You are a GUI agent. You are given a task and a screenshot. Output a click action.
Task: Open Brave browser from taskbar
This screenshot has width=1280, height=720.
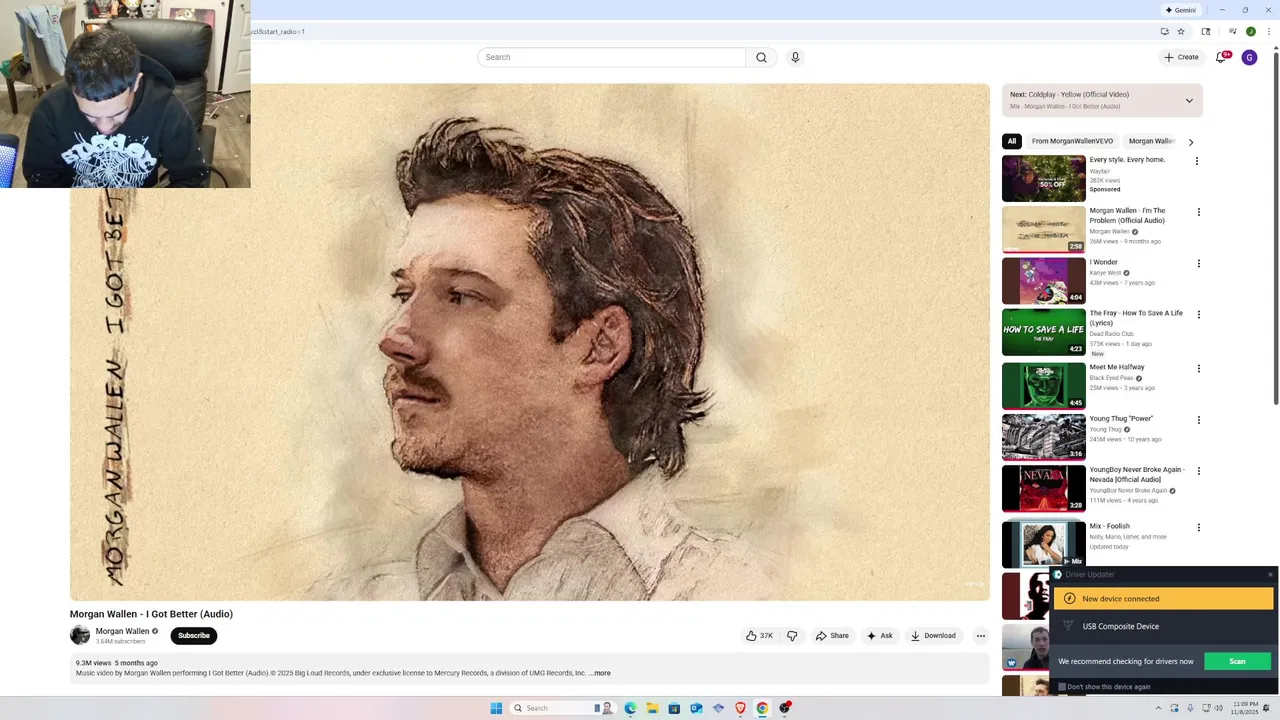(x=740, y=708)
